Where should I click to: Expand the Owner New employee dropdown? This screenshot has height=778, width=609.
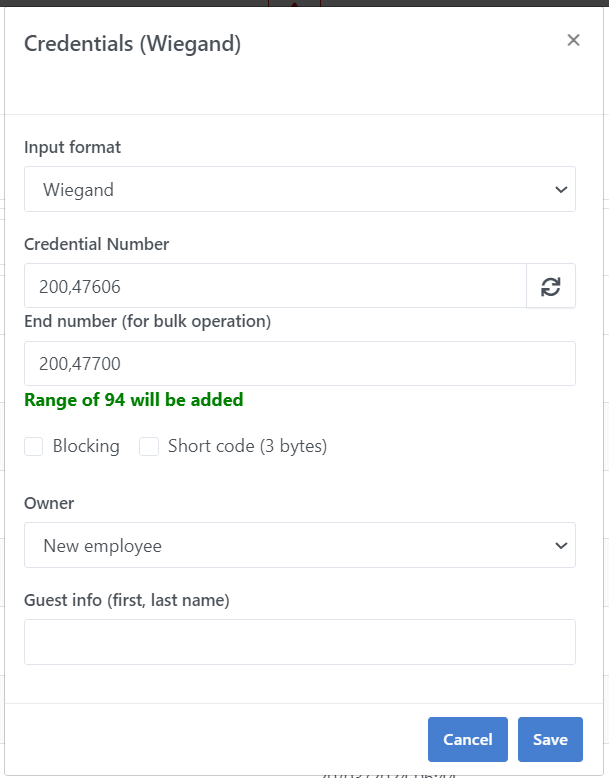click(x=299, y=546)
